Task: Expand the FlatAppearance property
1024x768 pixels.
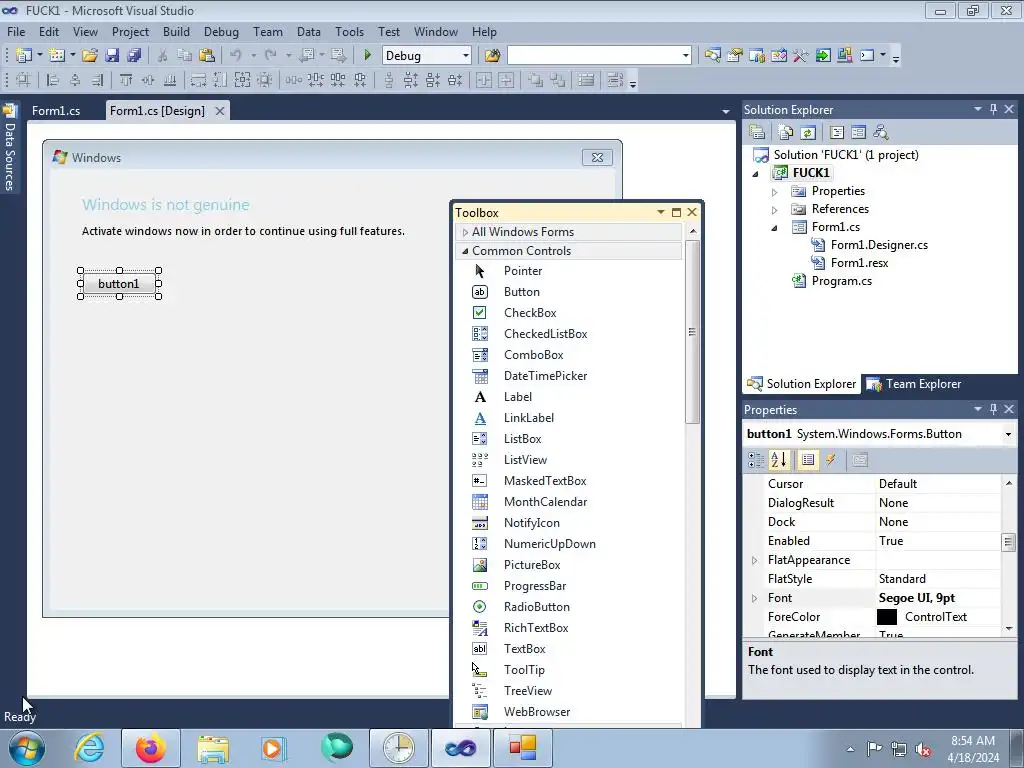Action: tap(754, 560)
